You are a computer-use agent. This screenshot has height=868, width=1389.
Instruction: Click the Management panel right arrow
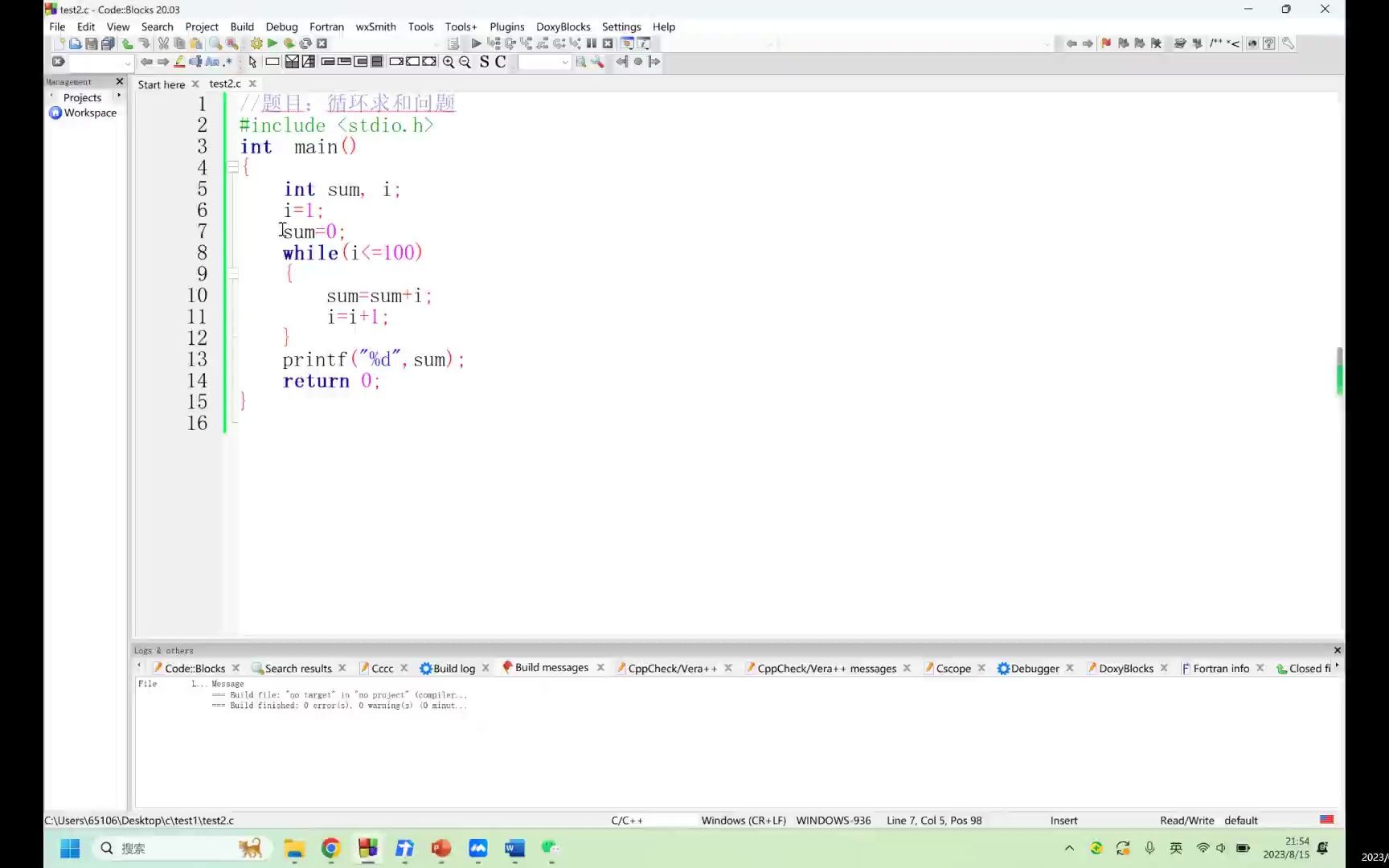(x=119, y=96)
